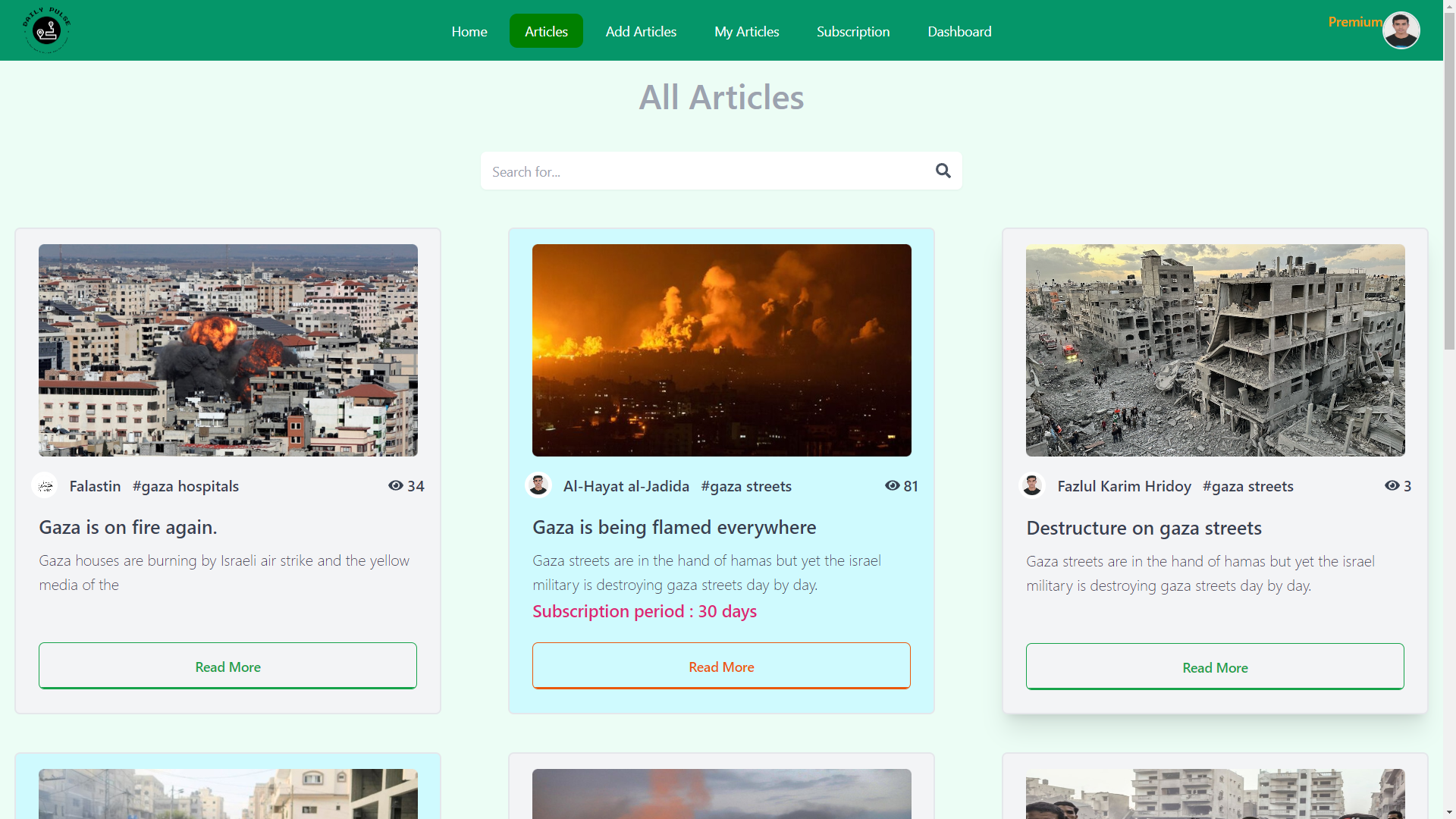Click Read More on 'Gaza is being flamed everywhere'
The height and width of the screenshot is (819, 1456).
tap(721, 666)
